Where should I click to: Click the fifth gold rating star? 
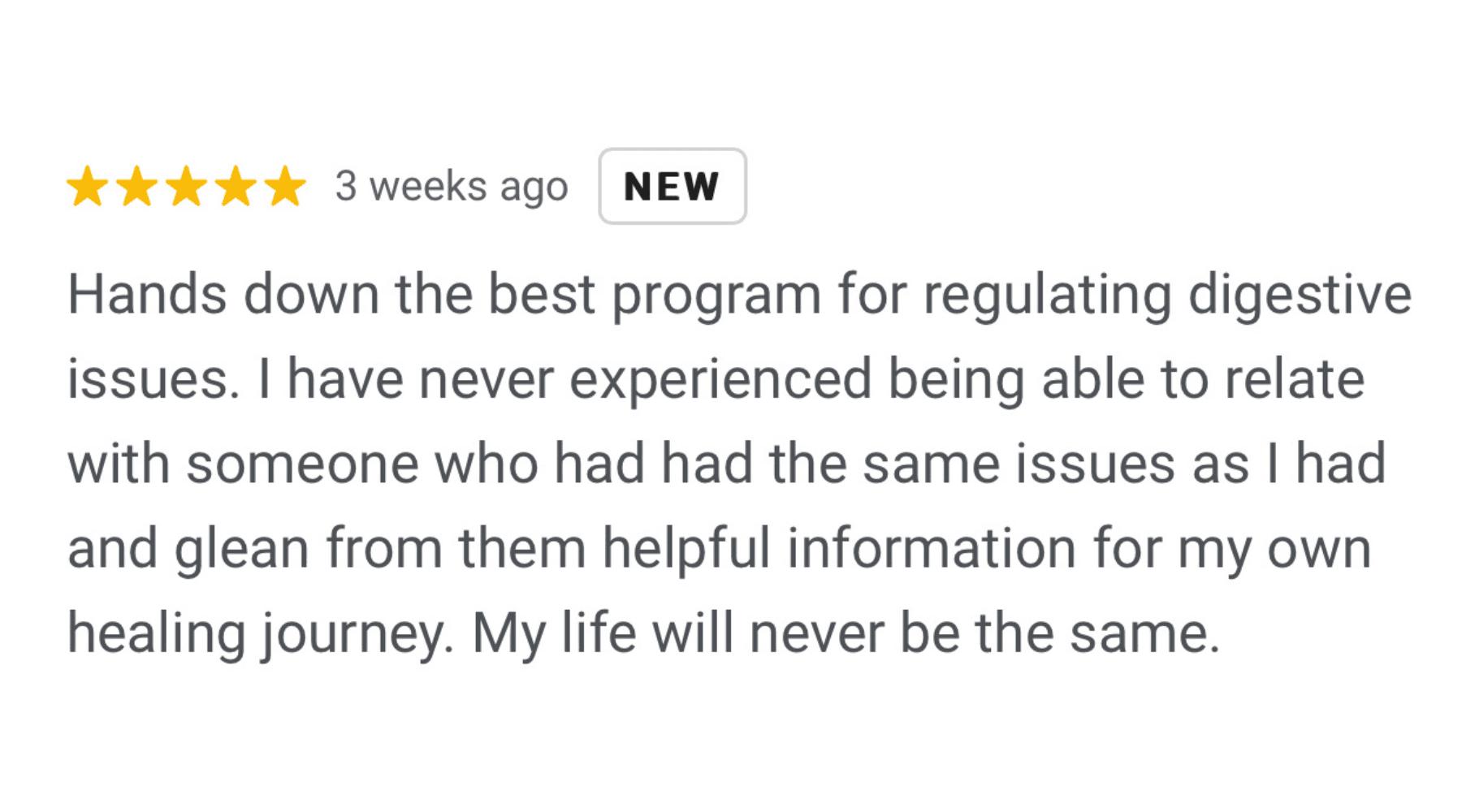coord(285,186)
